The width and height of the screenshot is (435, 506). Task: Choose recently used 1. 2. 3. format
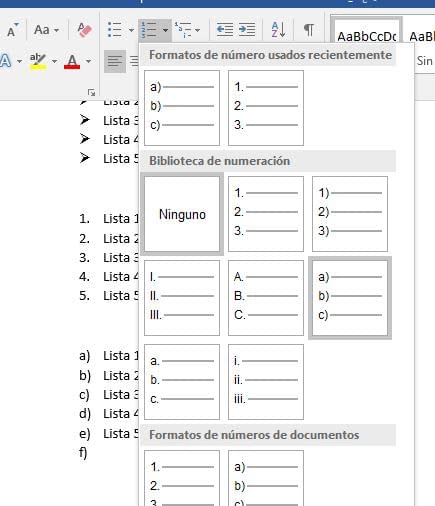(266, 108)
